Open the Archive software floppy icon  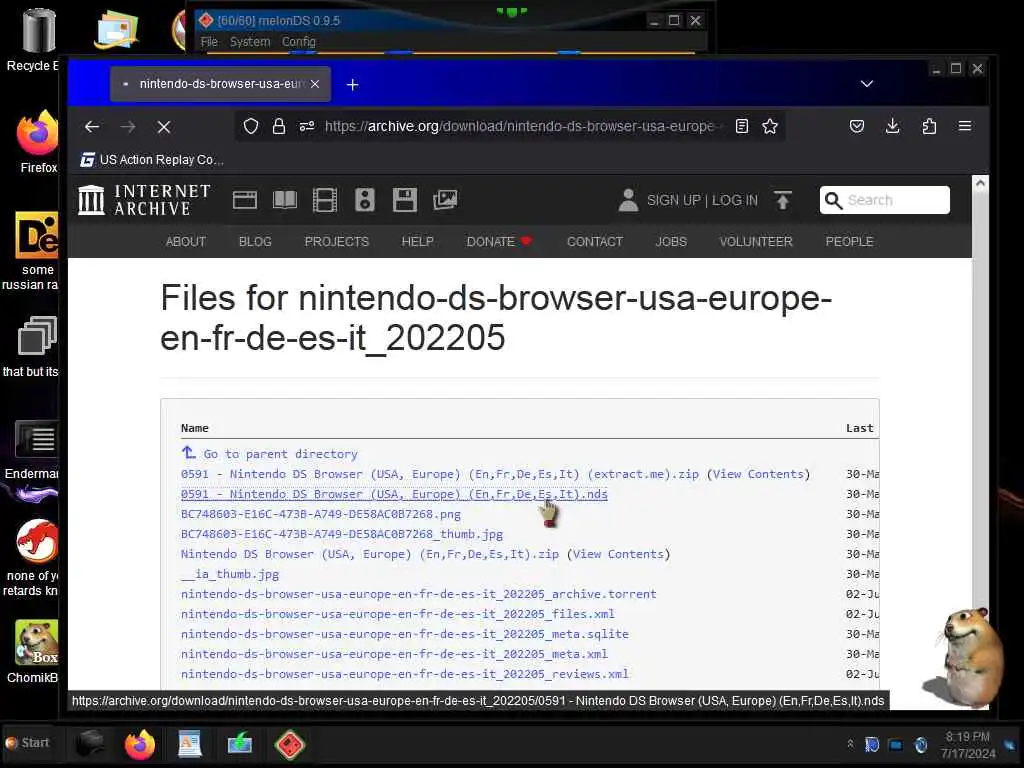405,200
